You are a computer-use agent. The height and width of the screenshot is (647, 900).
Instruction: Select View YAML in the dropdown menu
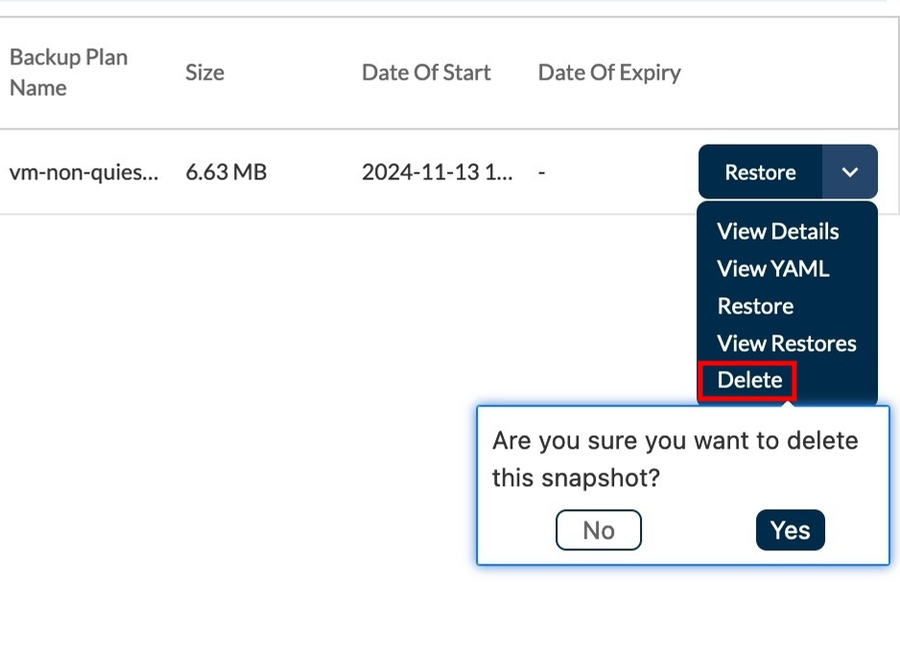pos(773,269)
